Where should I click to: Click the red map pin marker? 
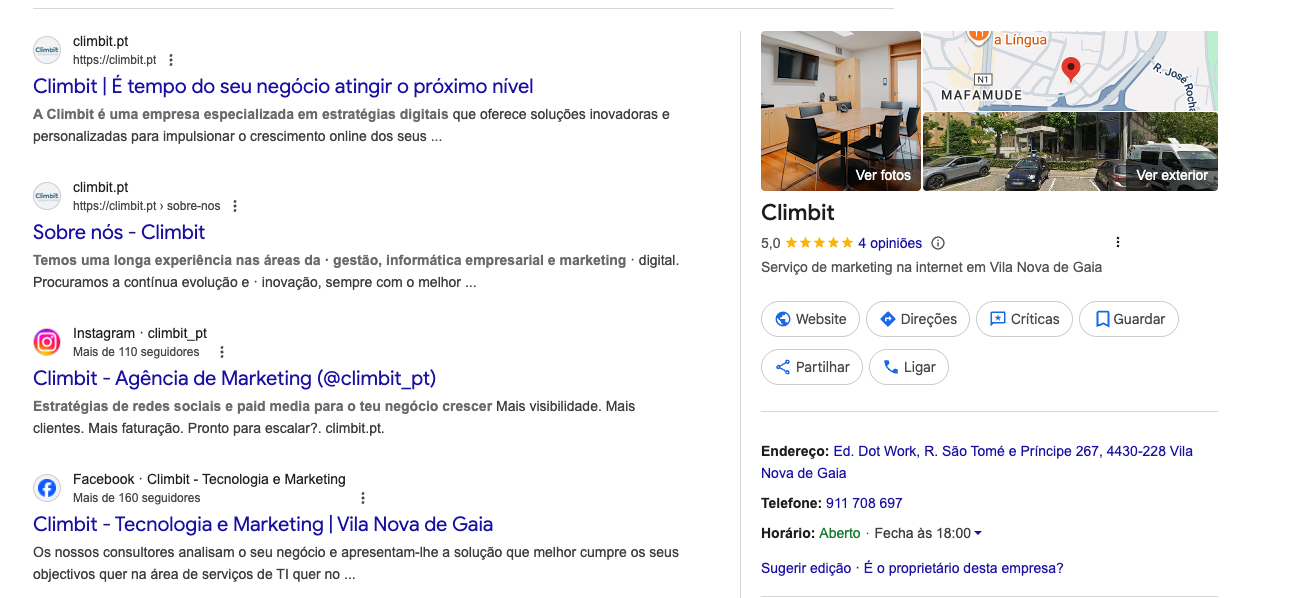click(x=1071, y=69)
